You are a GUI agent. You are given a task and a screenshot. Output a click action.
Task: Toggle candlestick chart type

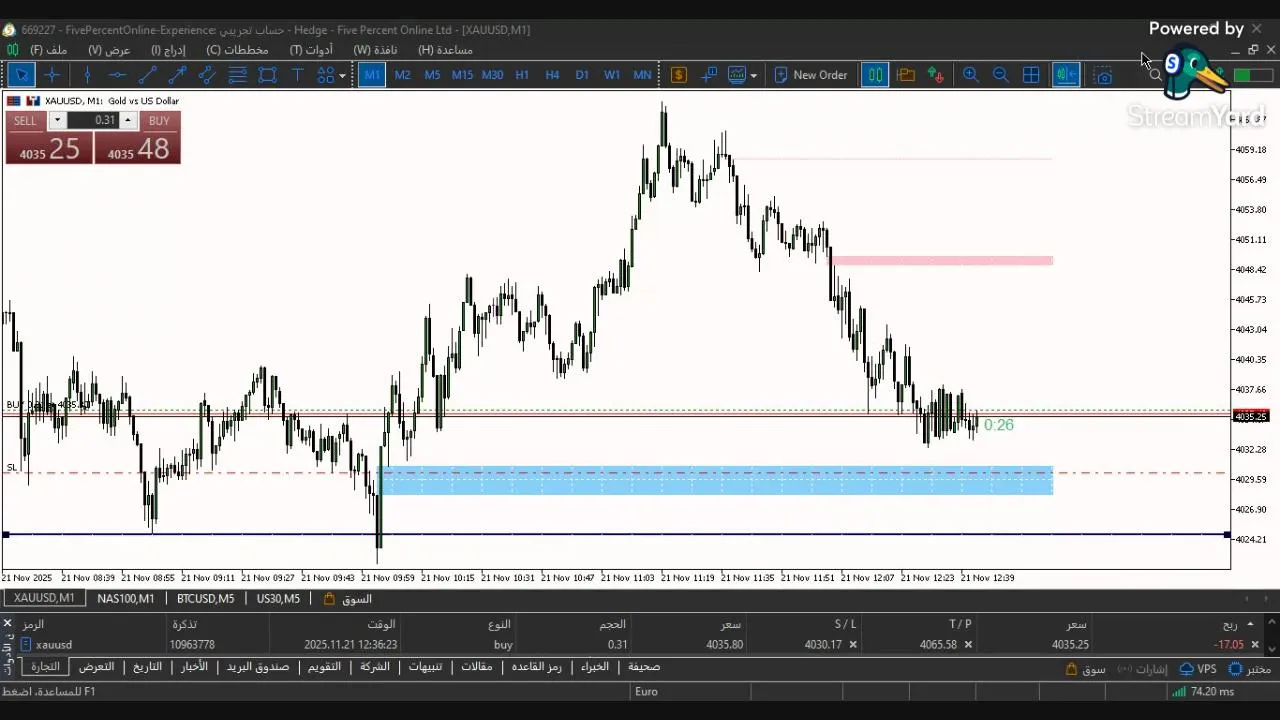875,75
